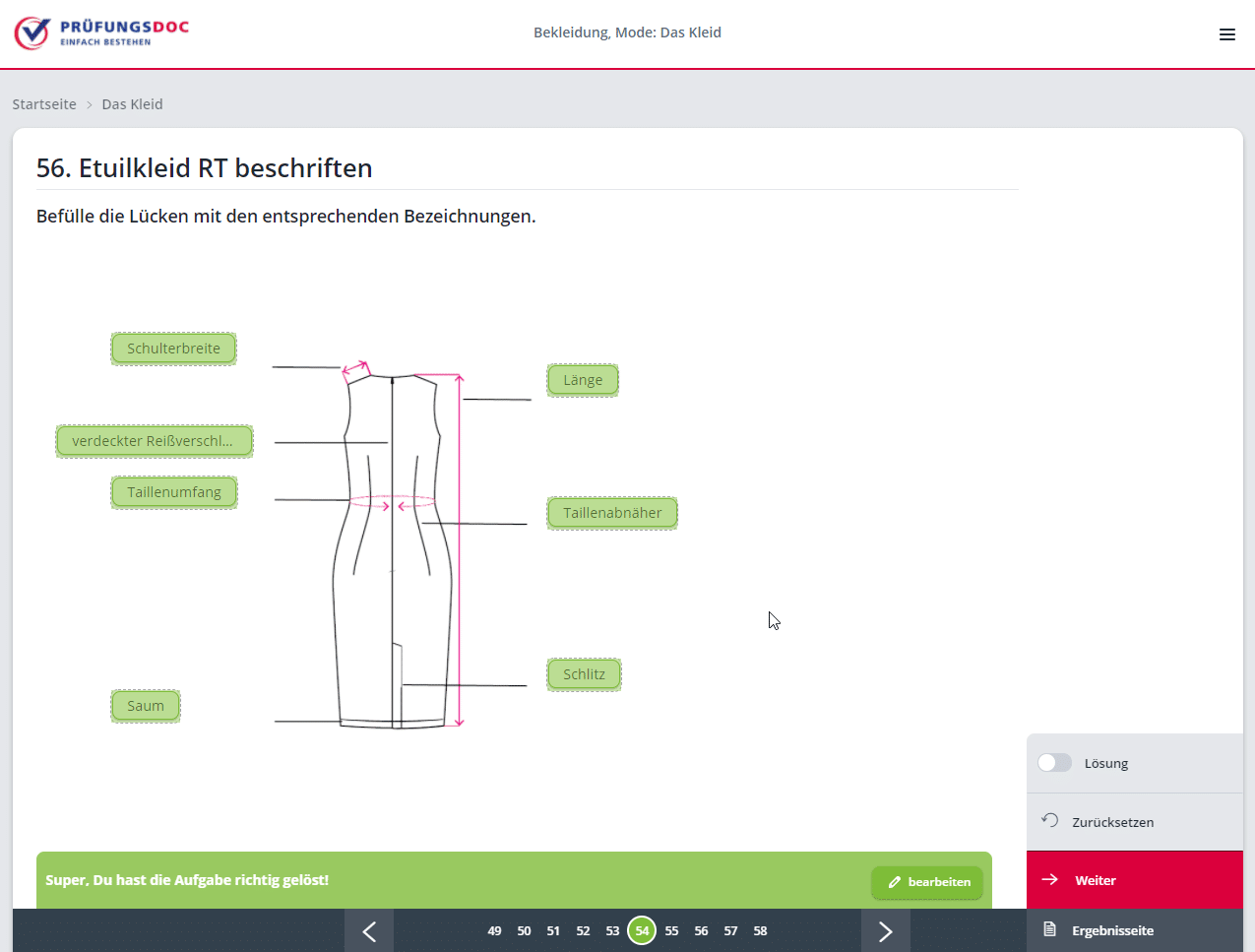Open the Ergebnisseite results page
Screen dimensions: 1255x952
tap(1112, 930)
